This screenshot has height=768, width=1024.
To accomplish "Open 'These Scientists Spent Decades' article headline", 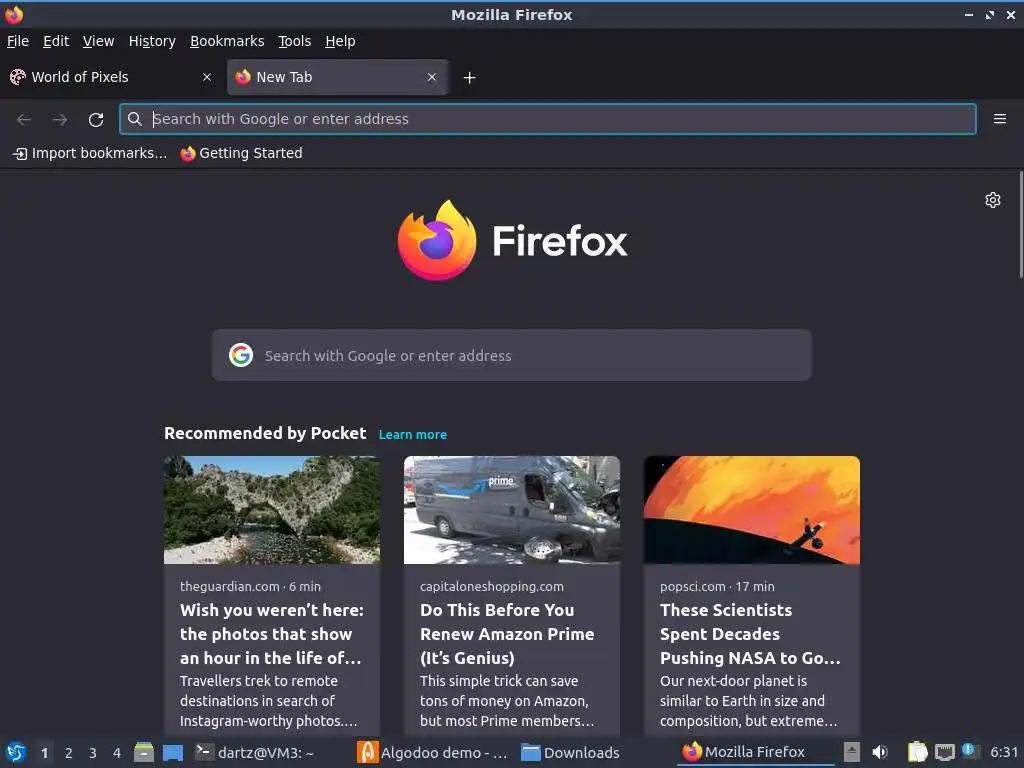I will coord(750,634).
